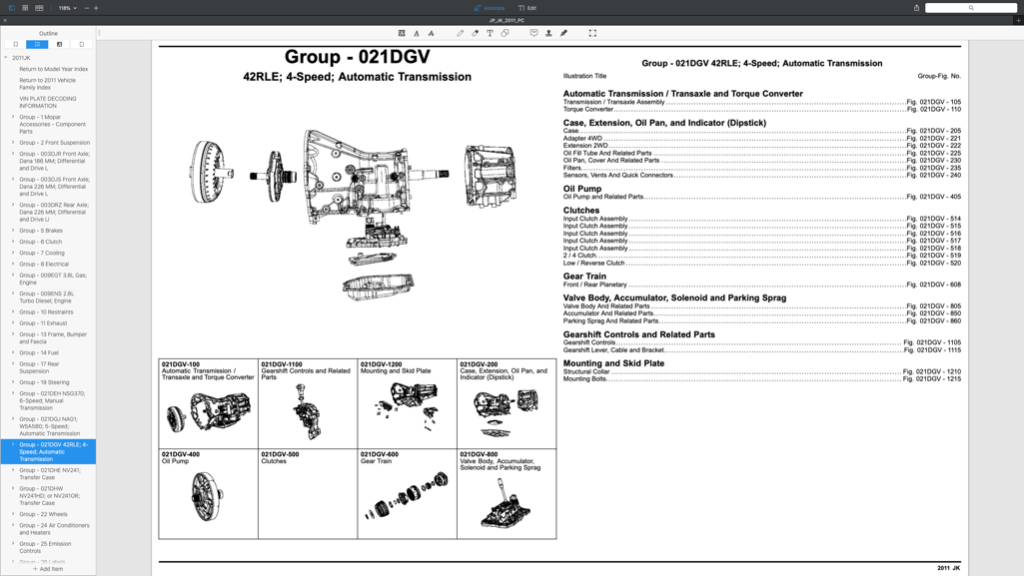Viewport: 1024px width, 576px height.
Task: Open 021DGV-800 Valve Body thumbnail
Action: click(x=506, y=494)
